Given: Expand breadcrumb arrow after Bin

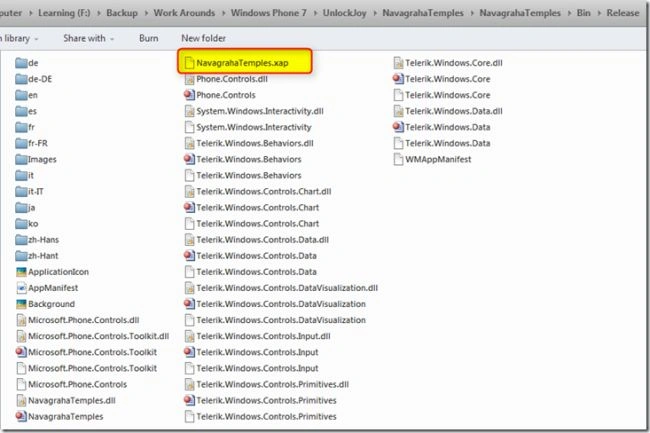Looking at the screenshot, I should pos(599,13).
